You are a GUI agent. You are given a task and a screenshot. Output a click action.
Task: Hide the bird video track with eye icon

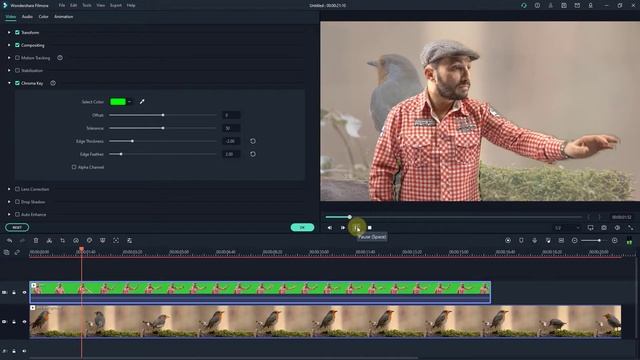pos(24,322)
